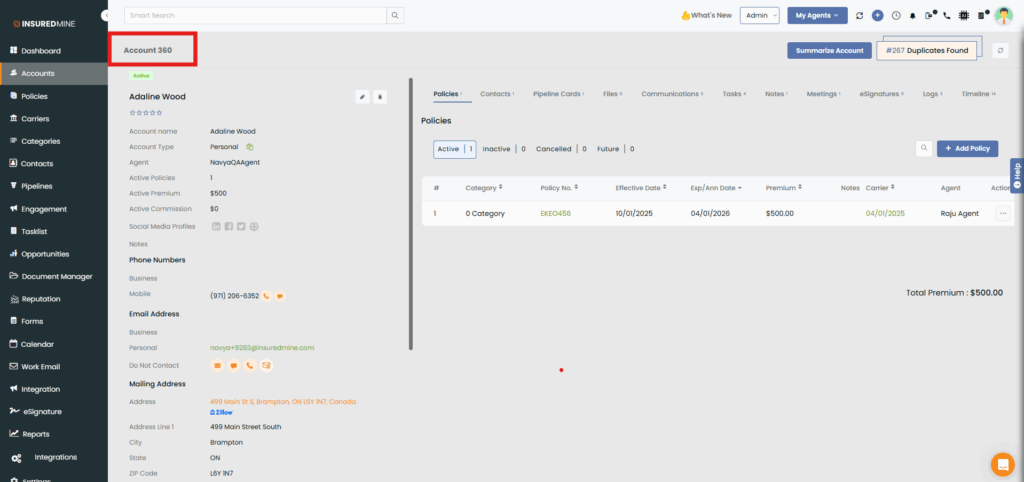Viewport: 1024px width, 482px height.
Task: Click the Add Policy button
Action: pyautogui.click(x=967, y=148)
